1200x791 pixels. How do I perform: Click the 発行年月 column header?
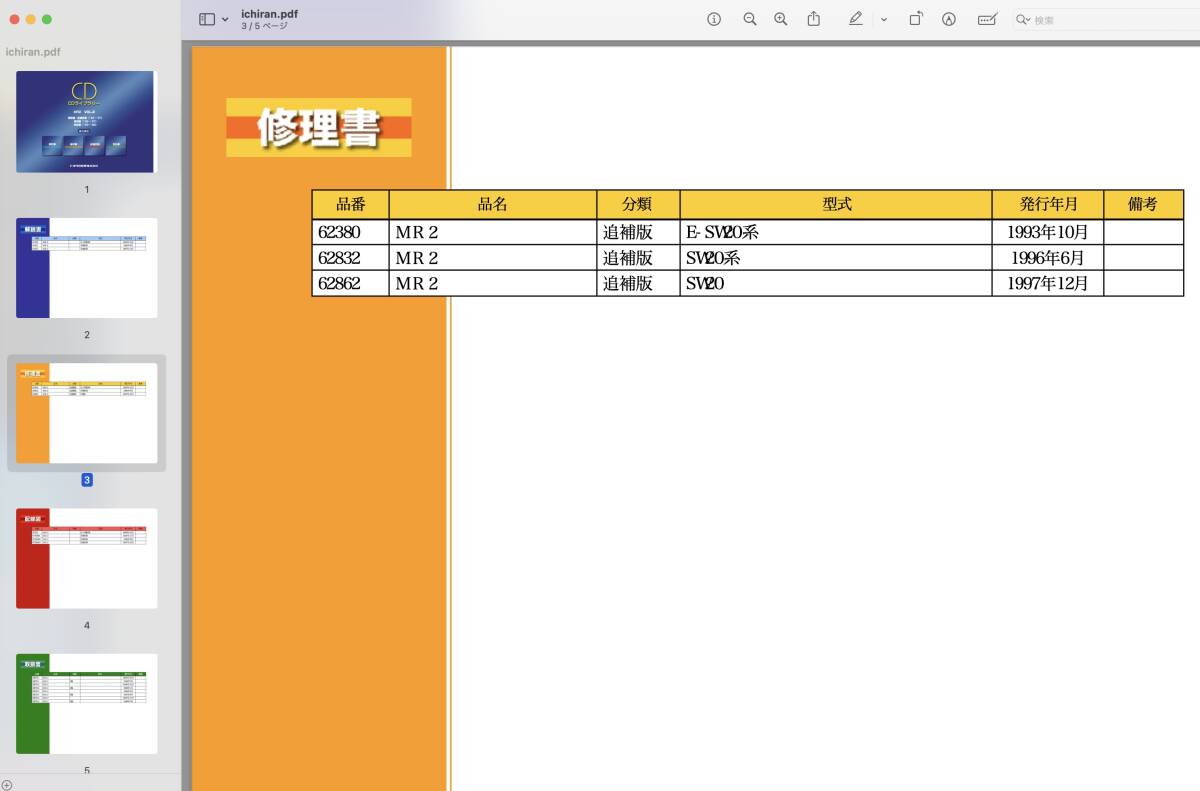pos(1048,204)
